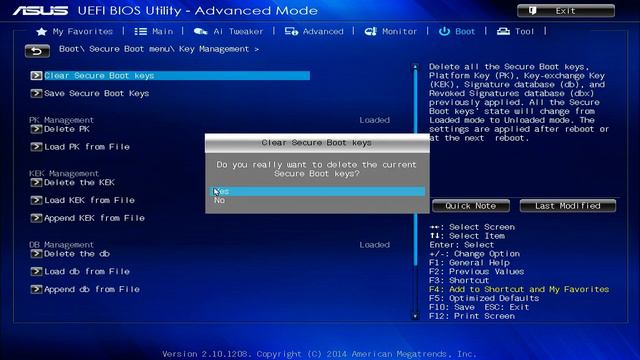Click the DB Management Loaded status
Screen dimensions: 640x360
pos(374,245)
